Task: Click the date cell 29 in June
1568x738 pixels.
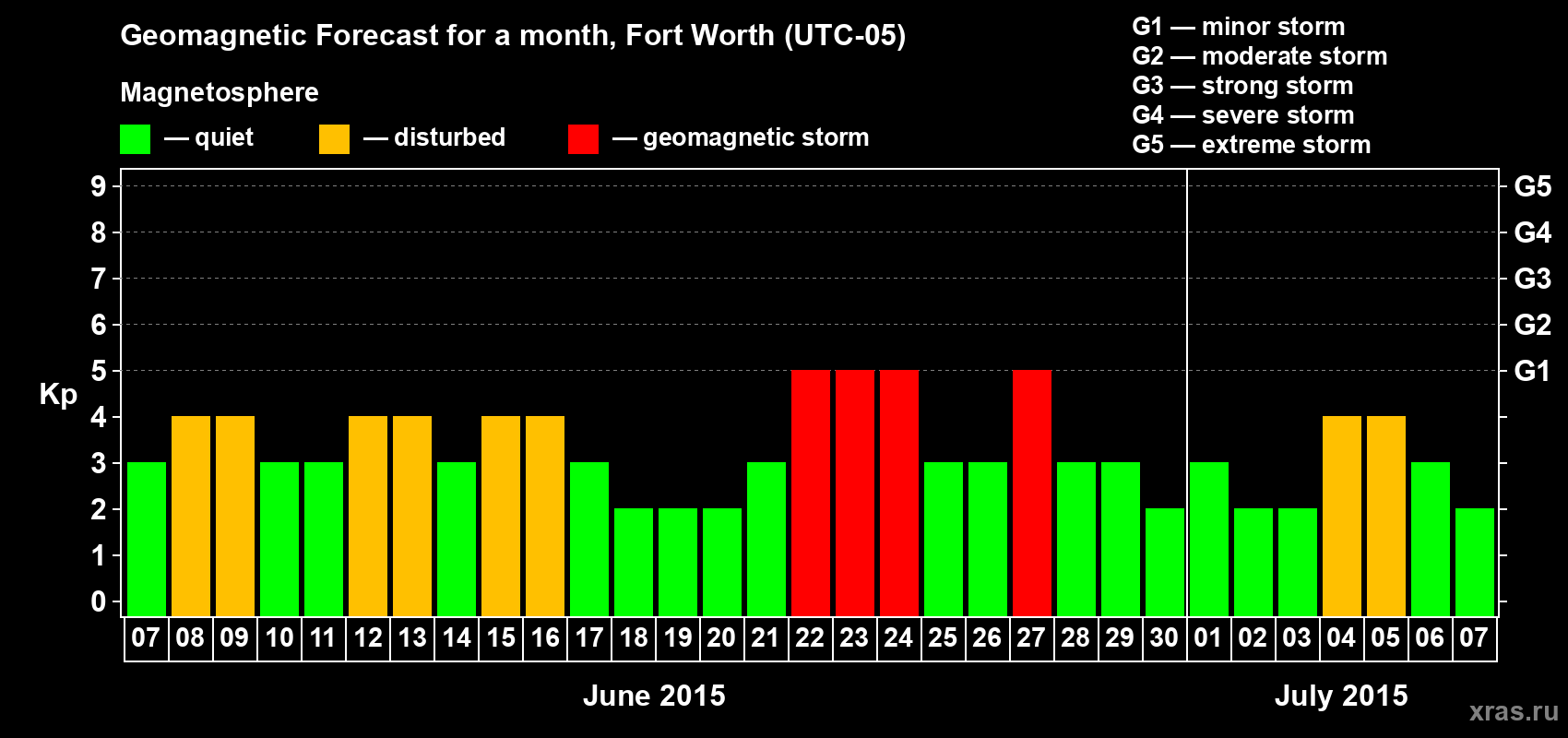Action: pos(1121,638)
